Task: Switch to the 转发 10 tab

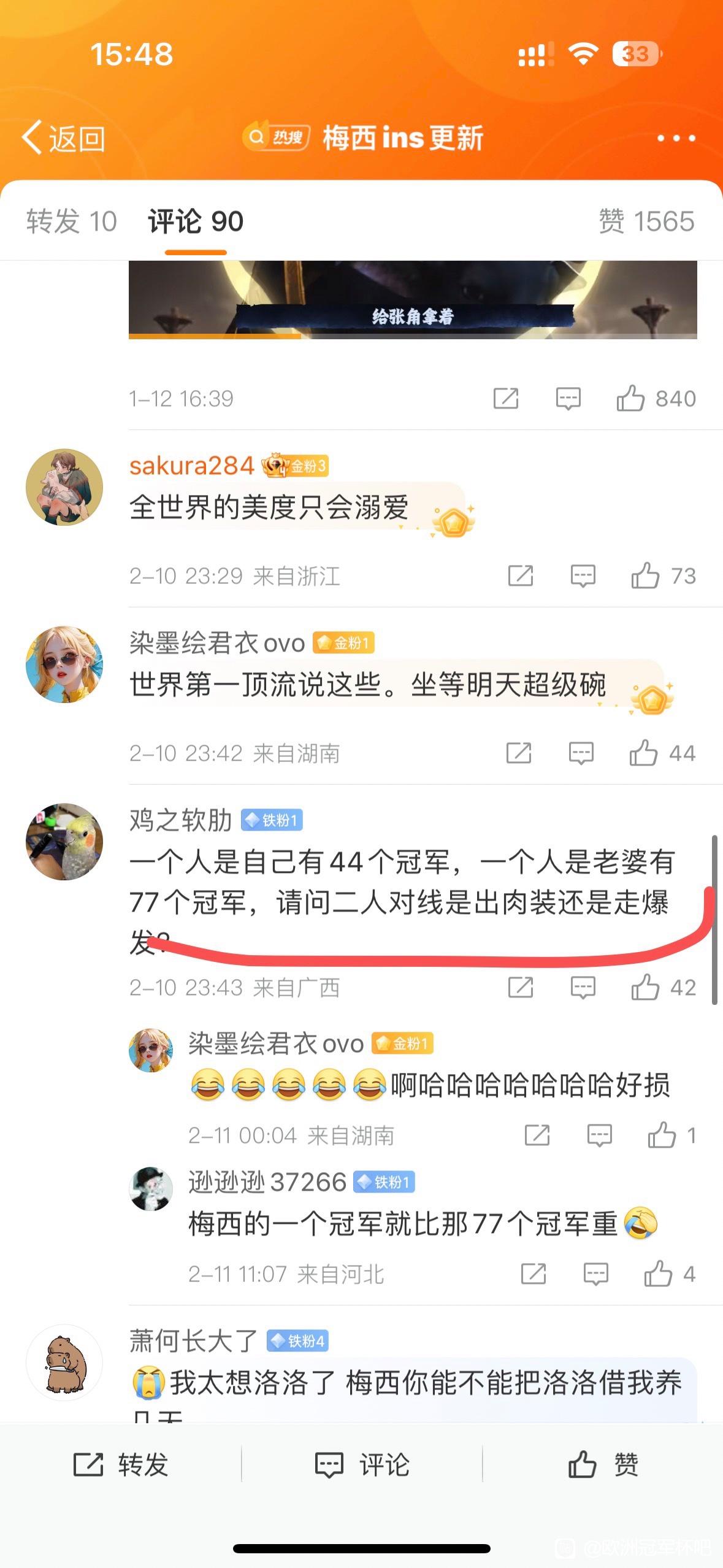Action: coord(71,221)
